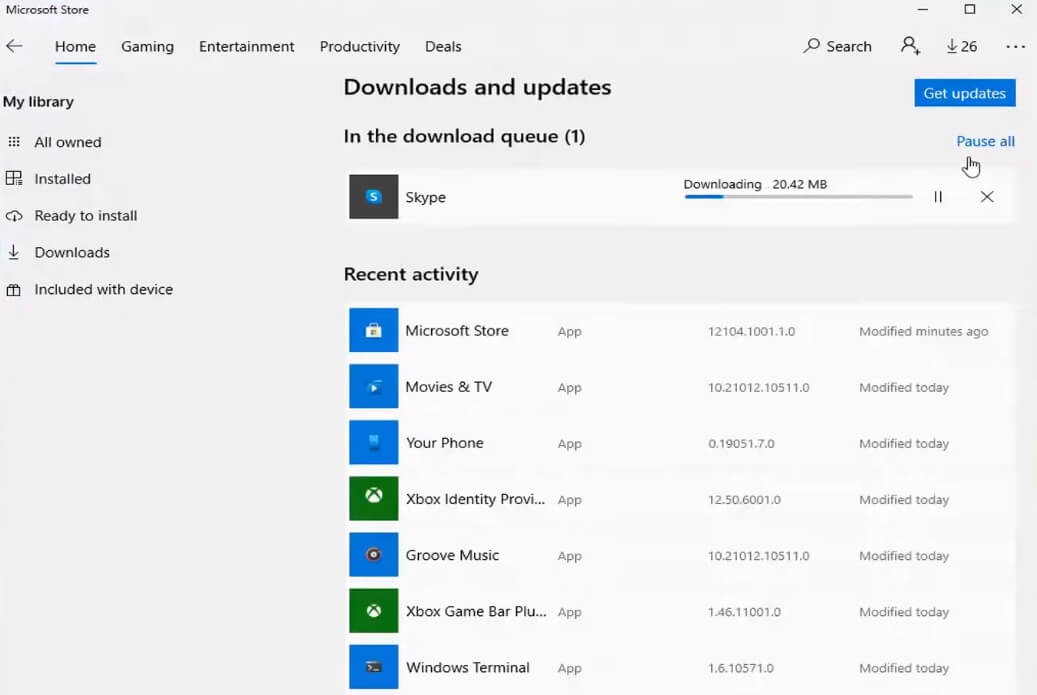Select Installed in My library

62,179
